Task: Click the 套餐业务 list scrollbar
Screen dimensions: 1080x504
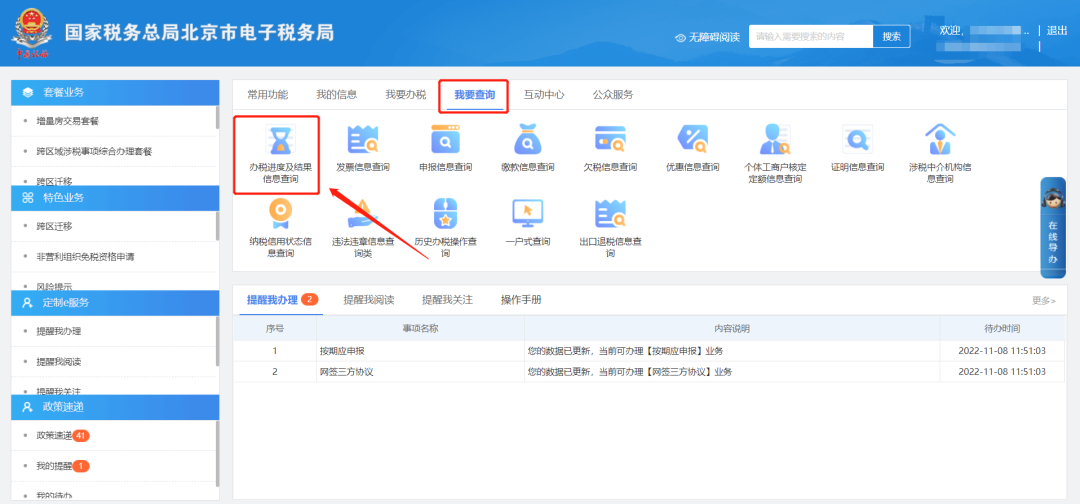Action: pos(218,118)
